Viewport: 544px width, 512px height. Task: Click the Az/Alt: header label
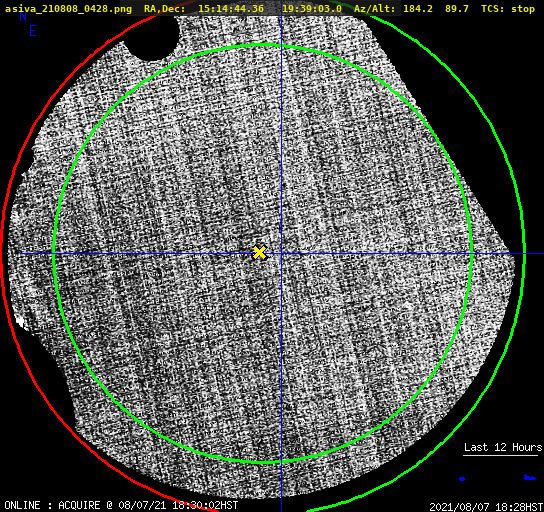point(375,8)
